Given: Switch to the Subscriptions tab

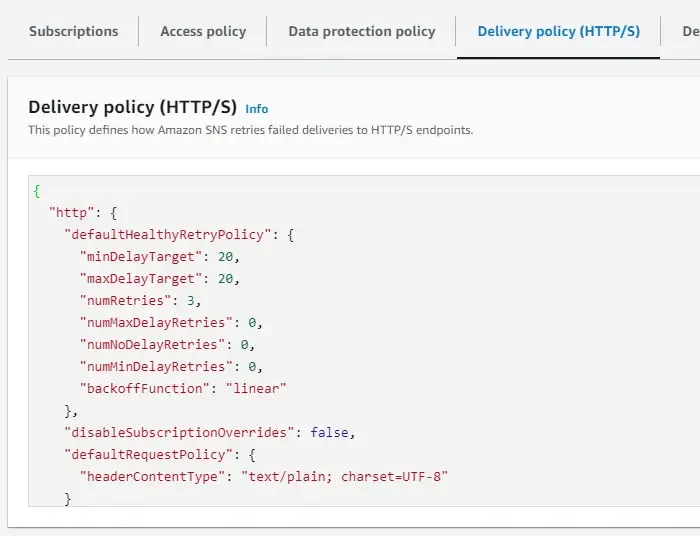Looking at the screenshot, I should pyautogui.click(x=73, y=31).
